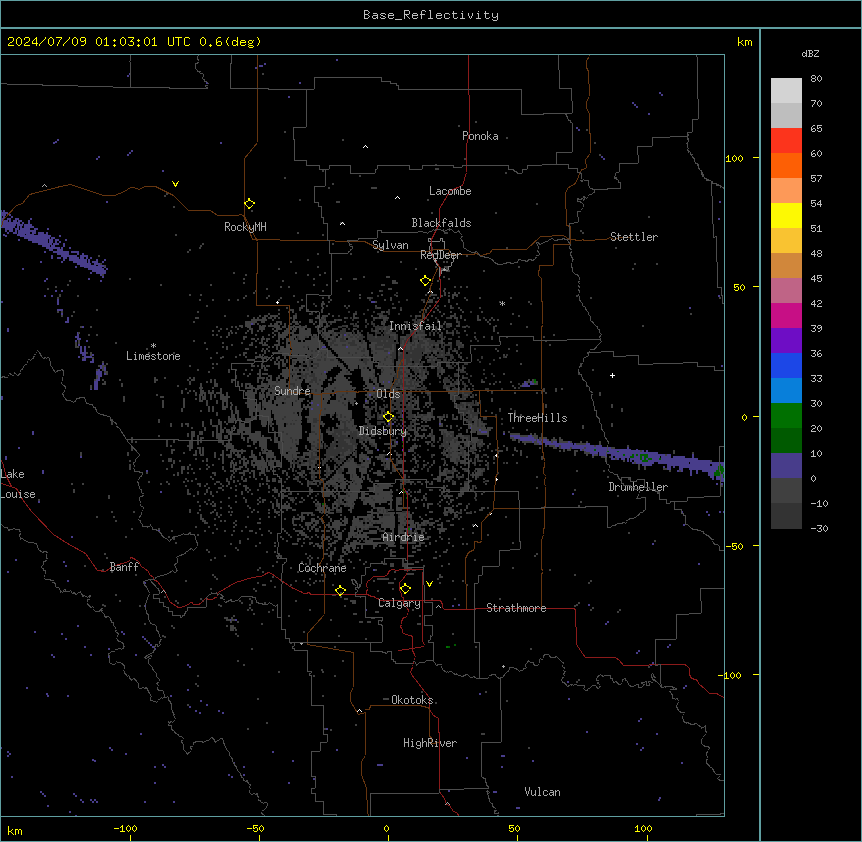The image size is (862, 842).
Task: Click the Base_Reflectivity title text
Action: point(431,15)
